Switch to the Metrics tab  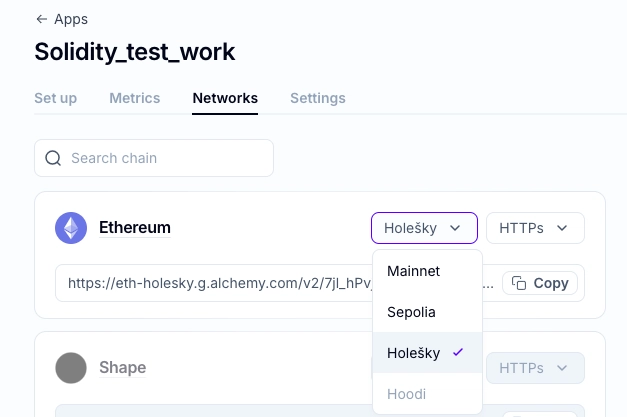pyautogui.click(x=135, y=98)
